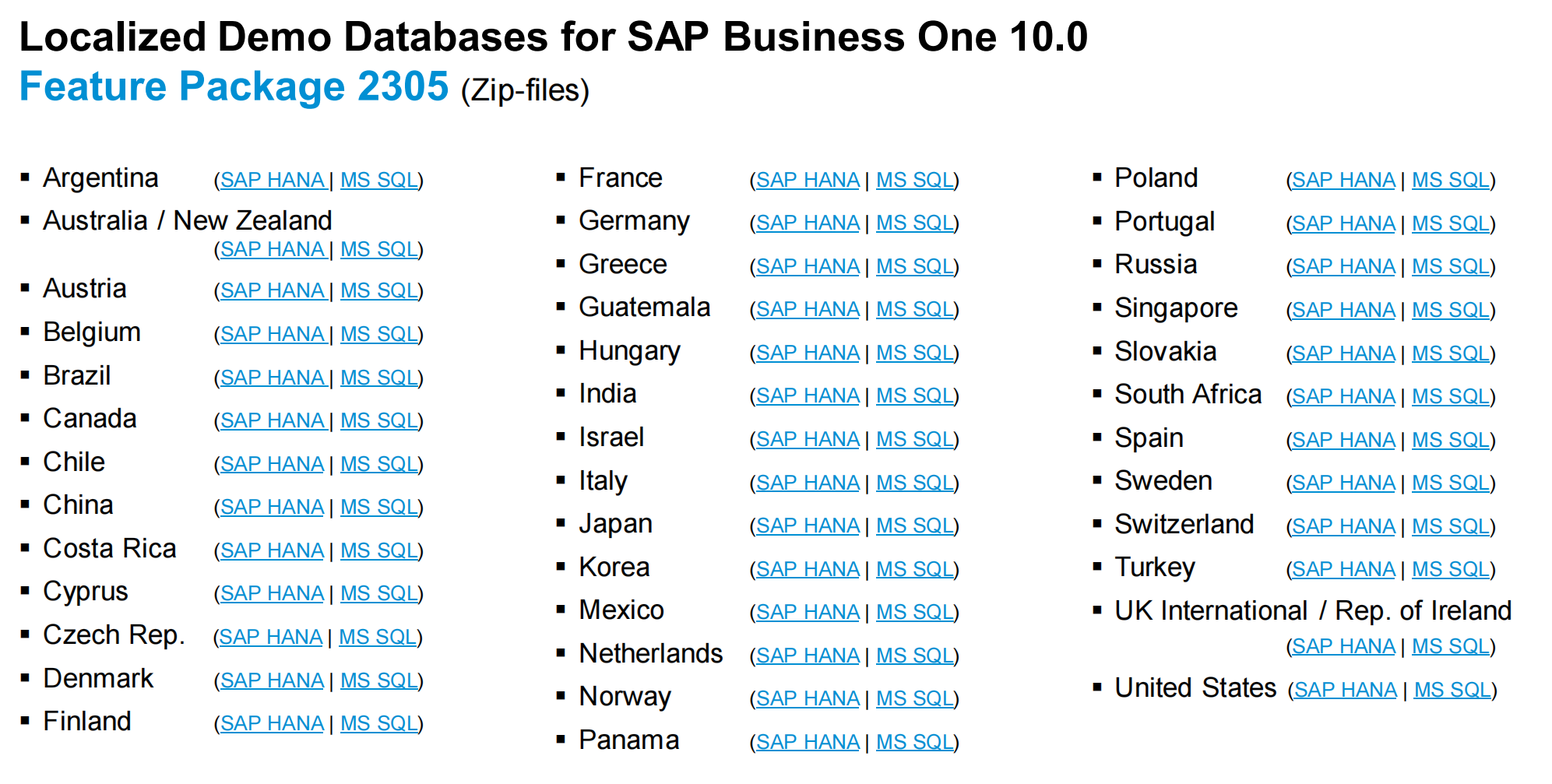This screenshot has width=1552, height=784.
Task: Download the MS SQL database for Czech Rep.
Action: tap(379, 637)
